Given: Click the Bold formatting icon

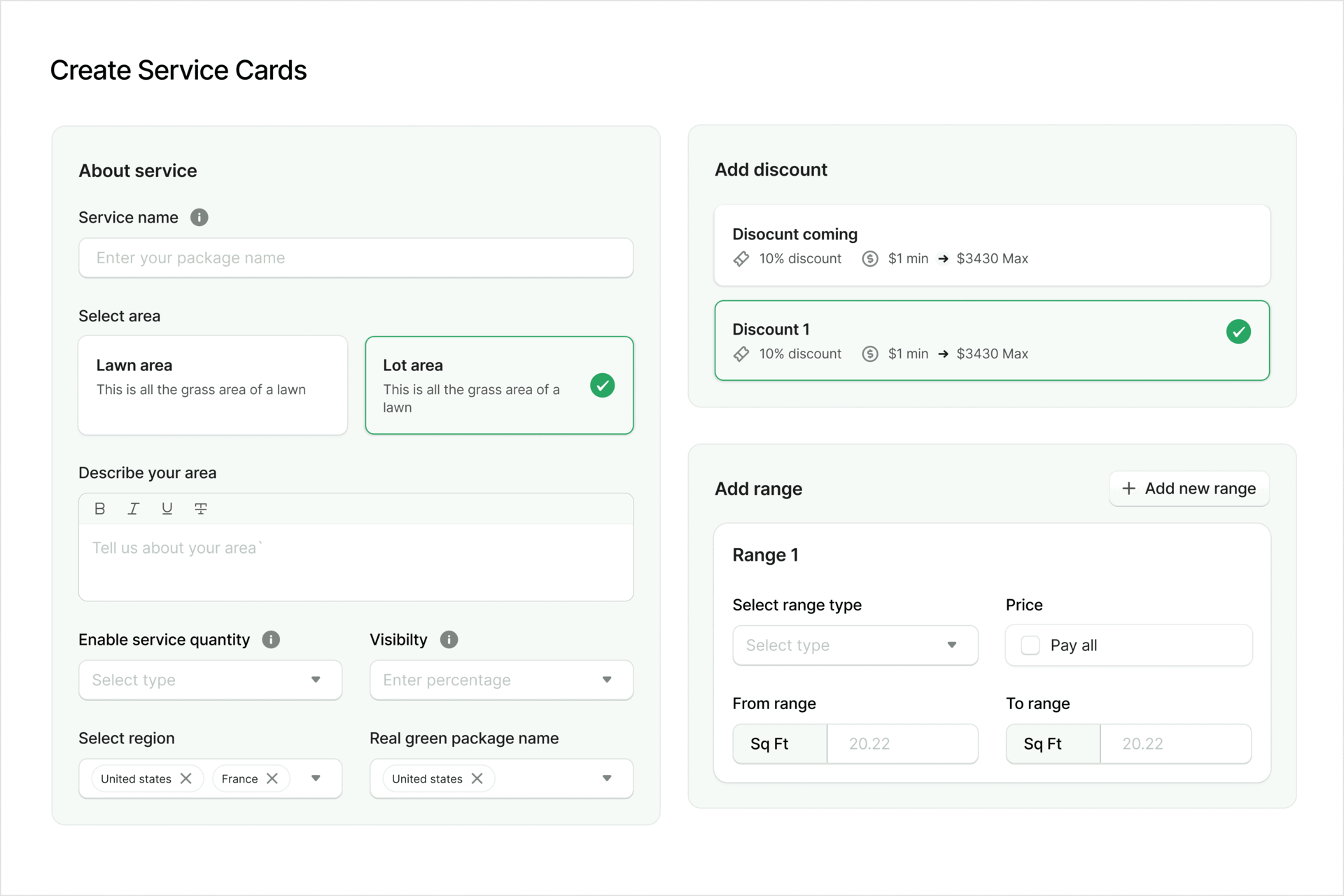Looking at the screenshot, I should click(x=99, y=509).
